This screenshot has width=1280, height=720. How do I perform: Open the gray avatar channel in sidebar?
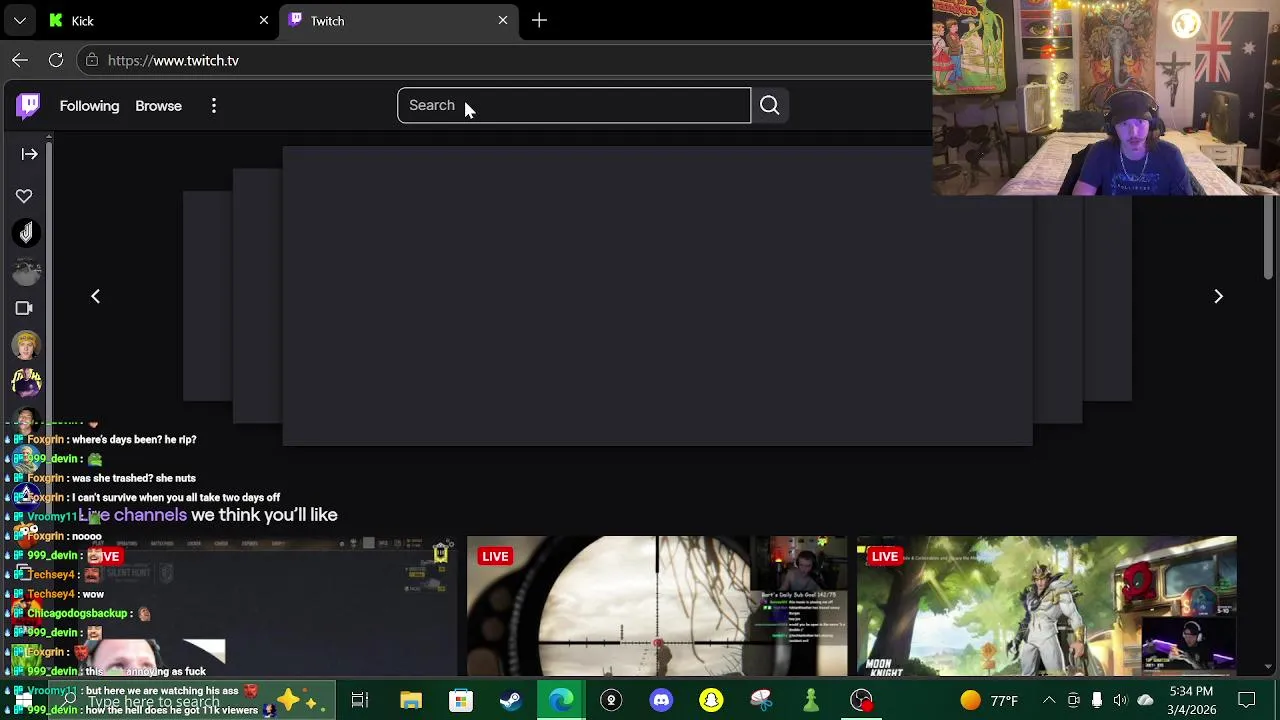[26, 271]
